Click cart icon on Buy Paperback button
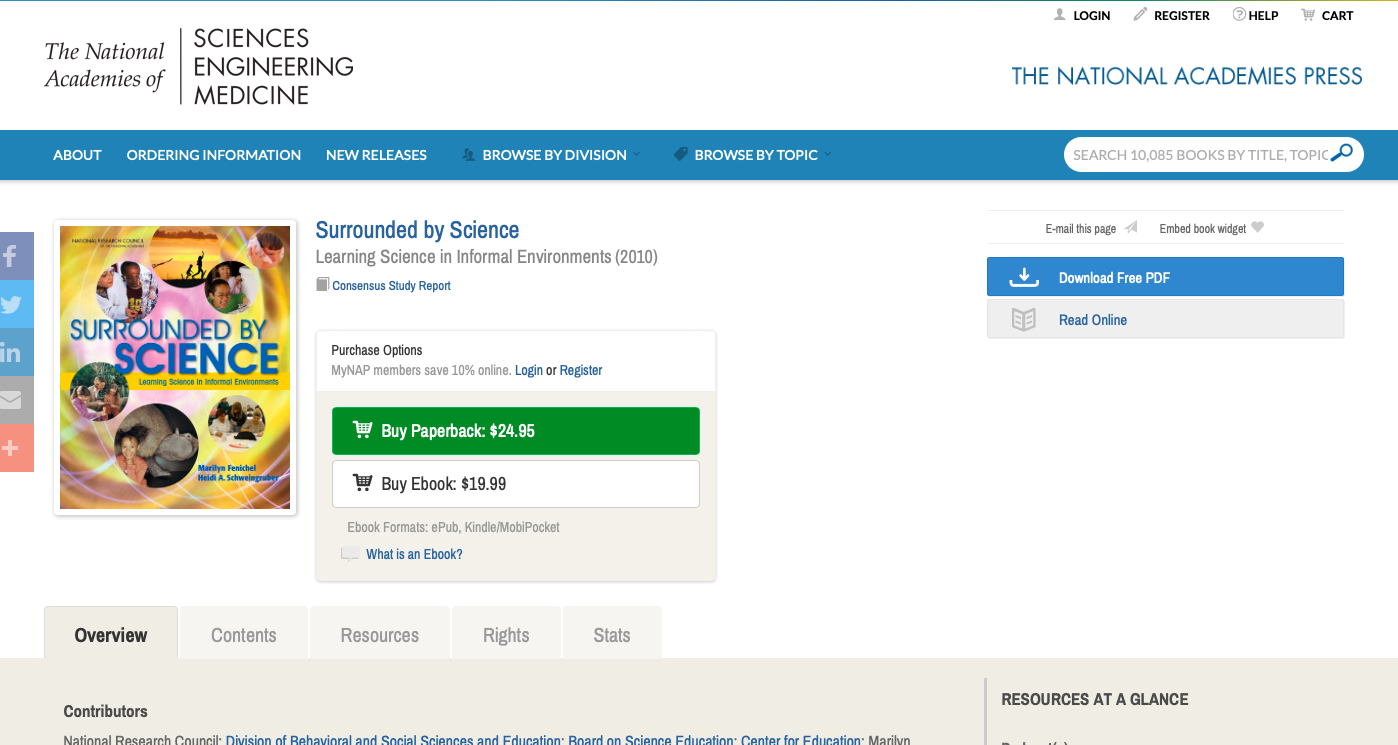 pos(362,430)
